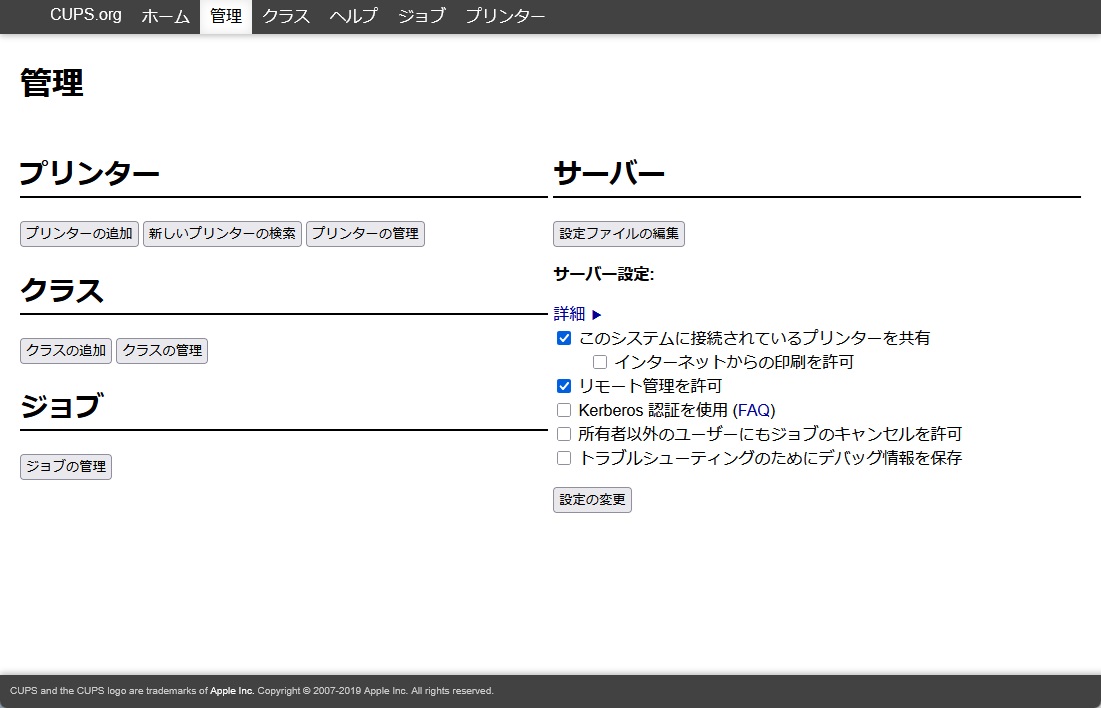Apply with the 設定の変更 button
This screenshot has height=708, width=1101.
(x=592, y=500)
